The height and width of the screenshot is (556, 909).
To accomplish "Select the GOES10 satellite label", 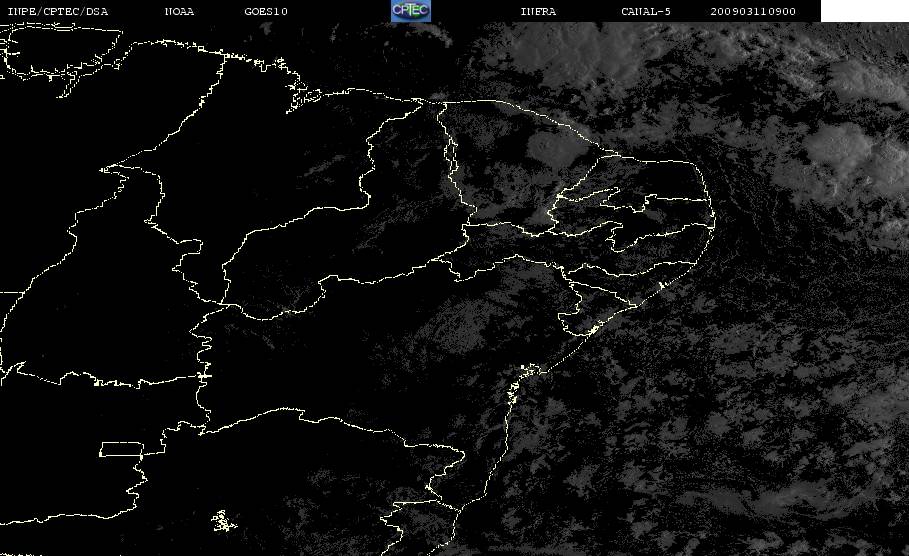I will 266,12.
